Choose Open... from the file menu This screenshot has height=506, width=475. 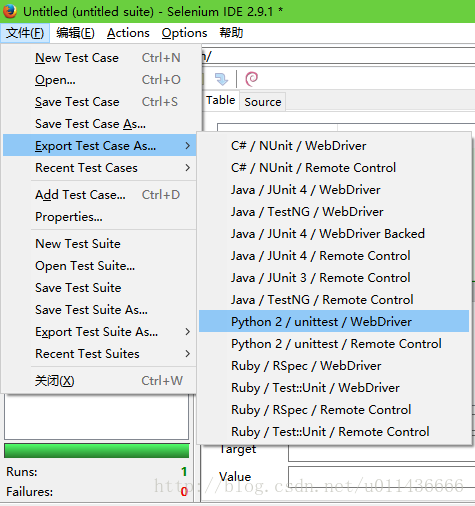pyautogui.click(x=99, y=80)
